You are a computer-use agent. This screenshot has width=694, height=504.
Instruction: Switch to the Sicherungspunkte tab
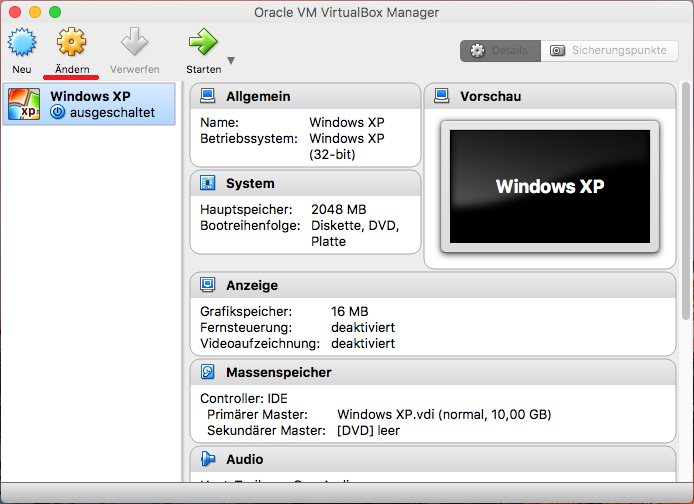pyautogui.click(x=609, y=50)
